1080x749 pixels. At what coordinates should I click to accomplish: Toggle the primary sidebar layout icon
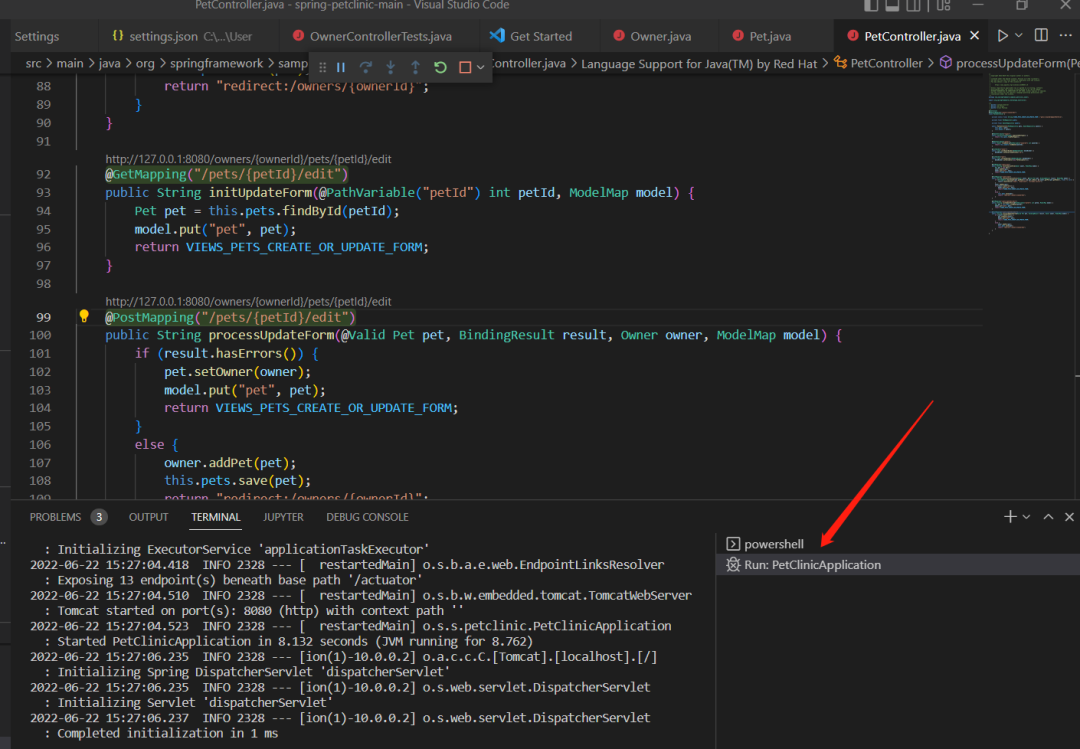point(871,6)
